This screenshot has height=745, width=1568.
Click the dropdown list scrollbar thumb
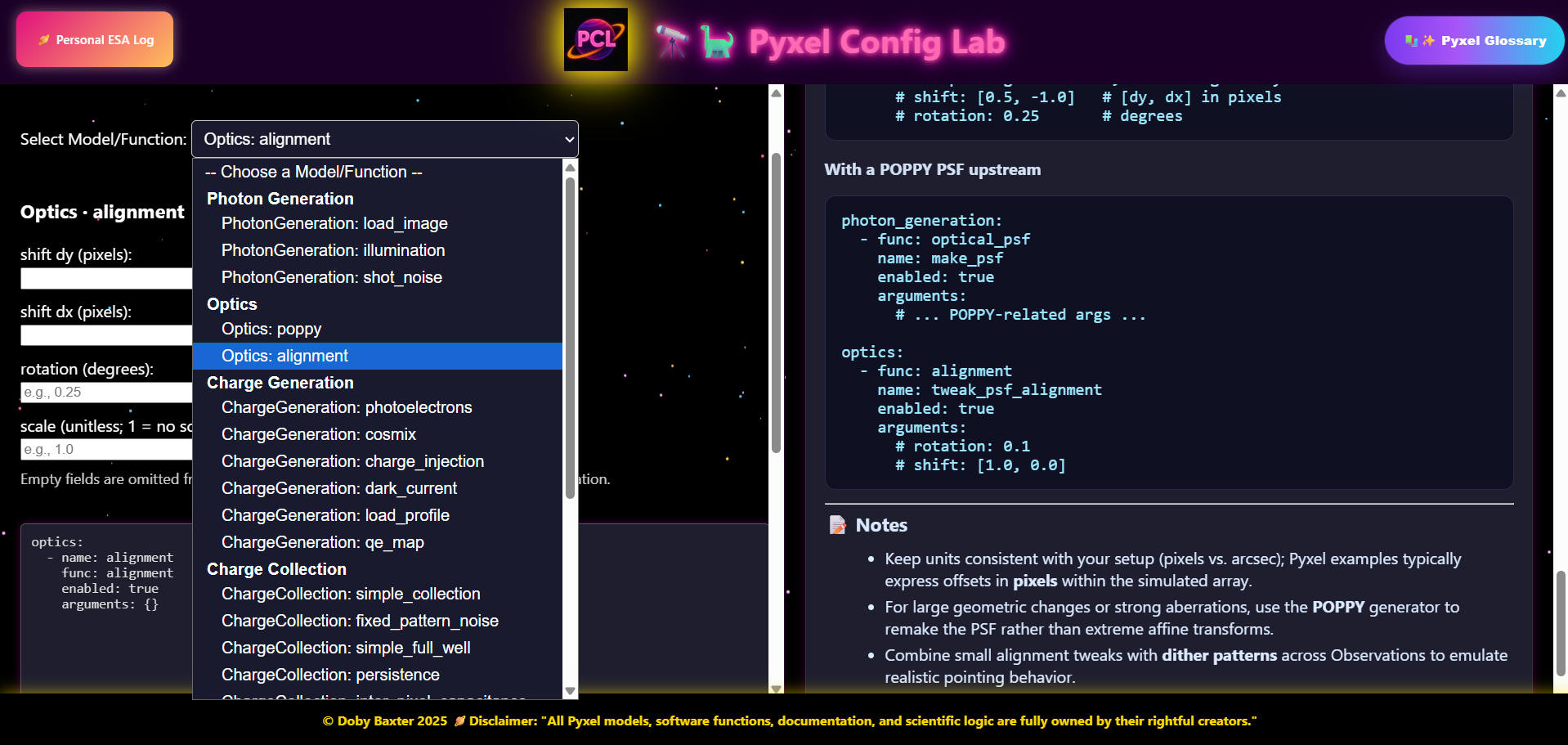click(x=571, y=335)
